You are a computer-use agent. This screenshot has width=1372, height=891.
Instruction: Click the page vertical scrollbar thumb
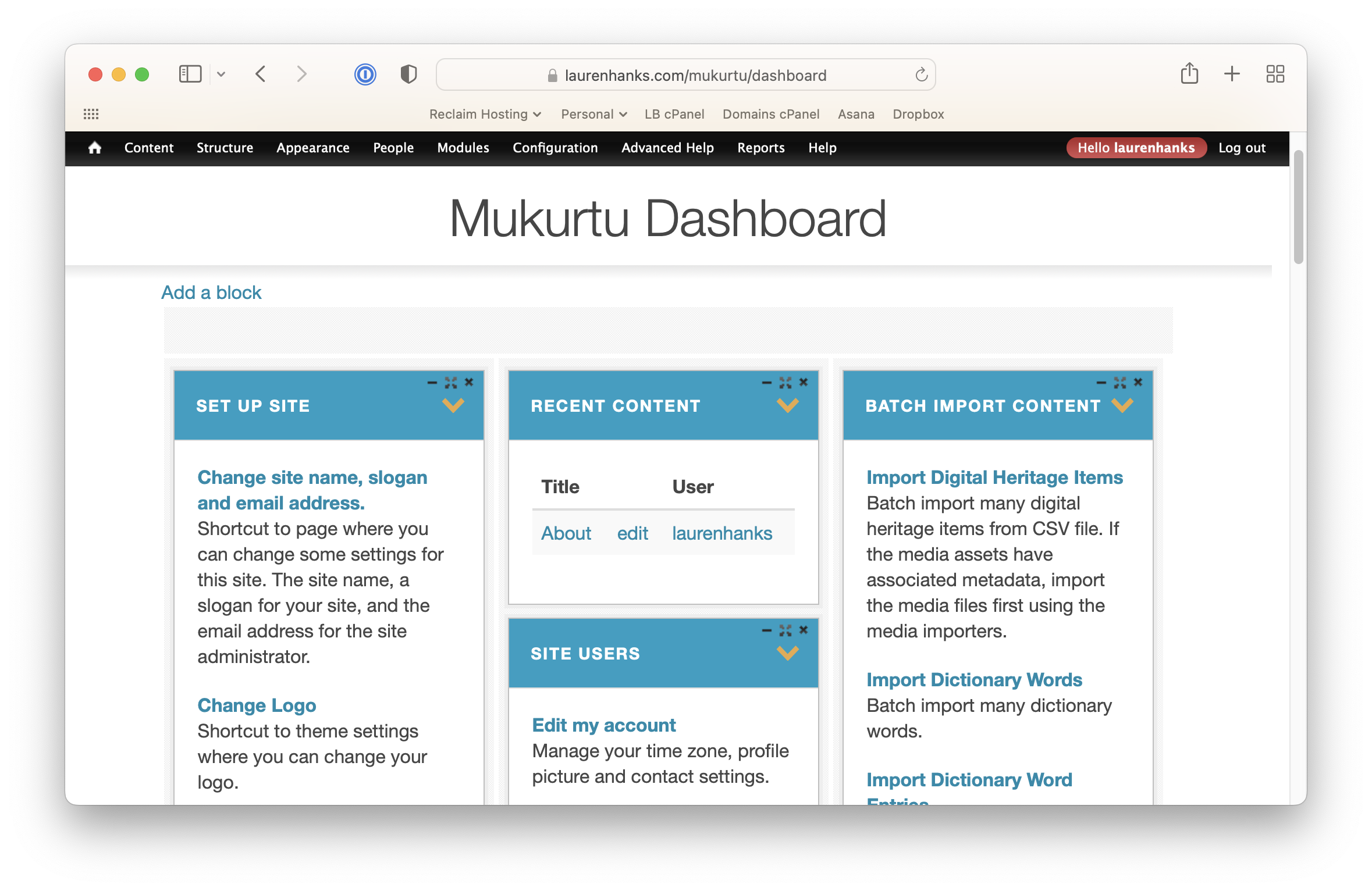point(1298,207)
